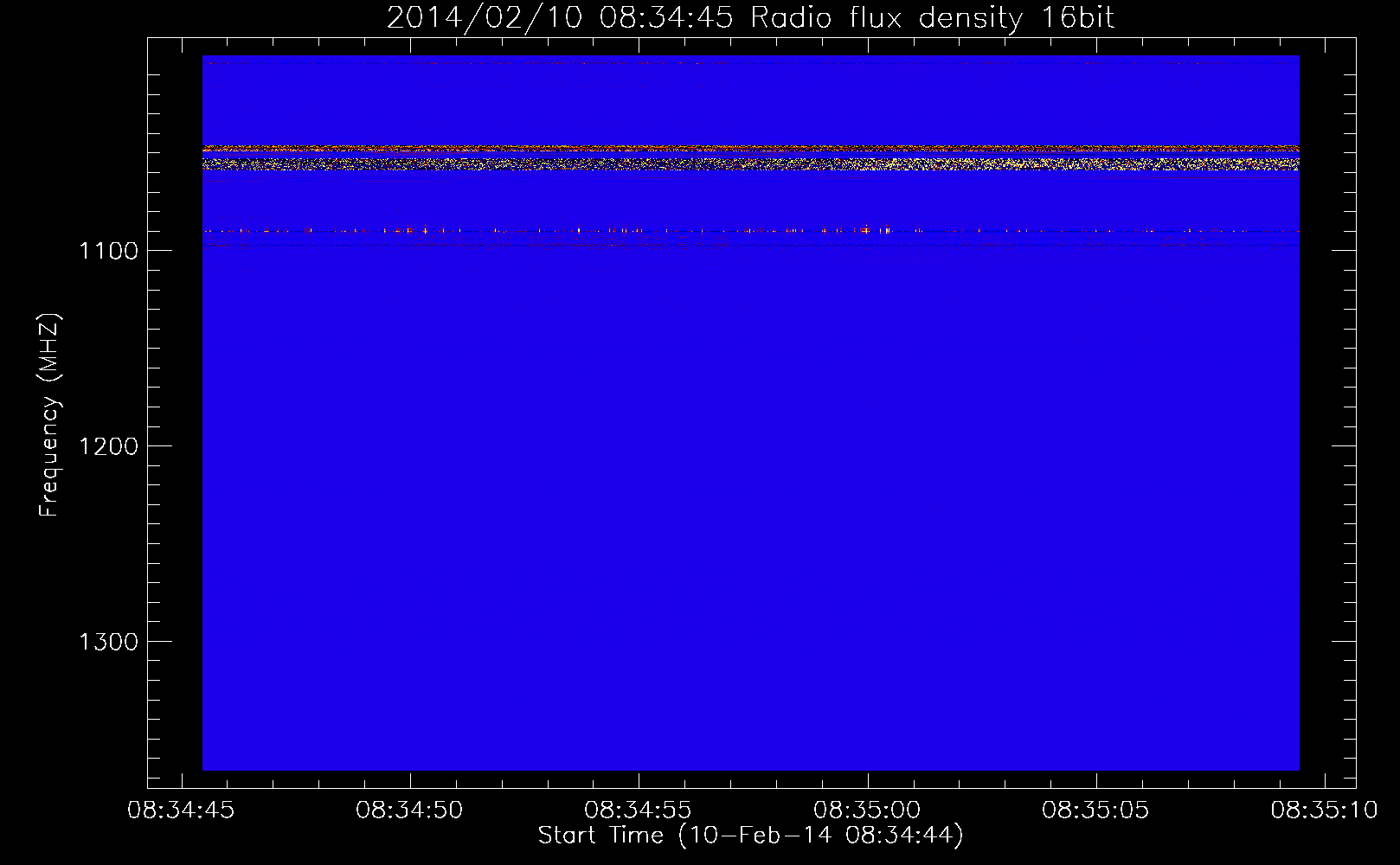Select the 1100 frequency tick label

[108, 251]
